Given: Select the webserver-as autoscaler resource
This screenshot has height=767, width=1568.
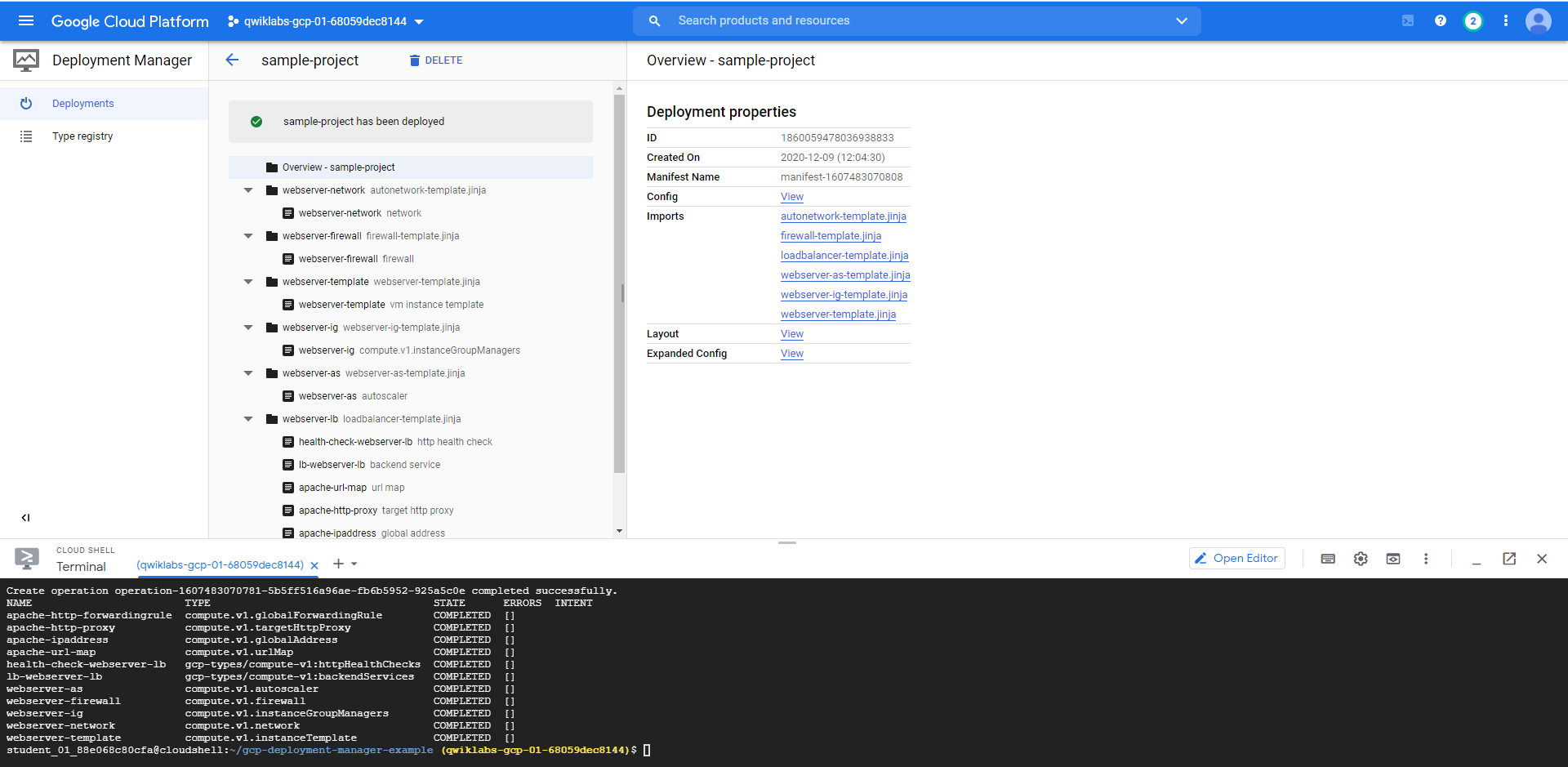Looking at the screenshot, I should 345,396.
